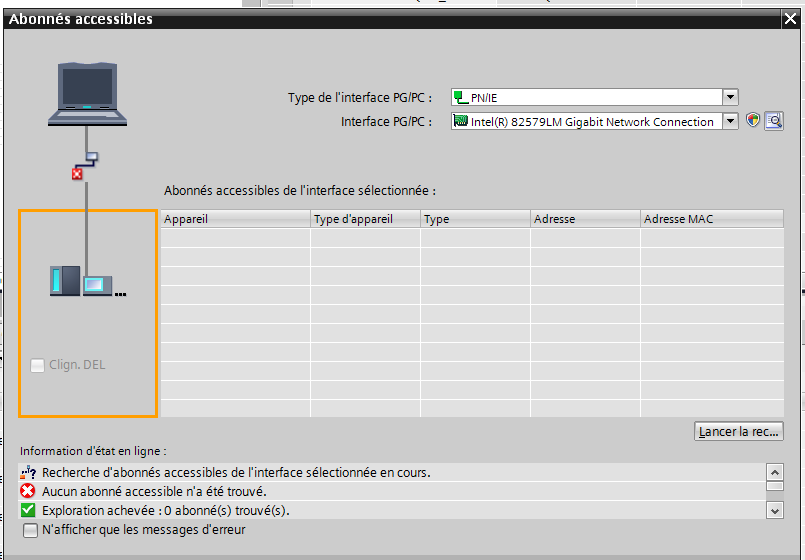Click the laptop PG/PC icon

pyautogui.click(x=88, y=94)
